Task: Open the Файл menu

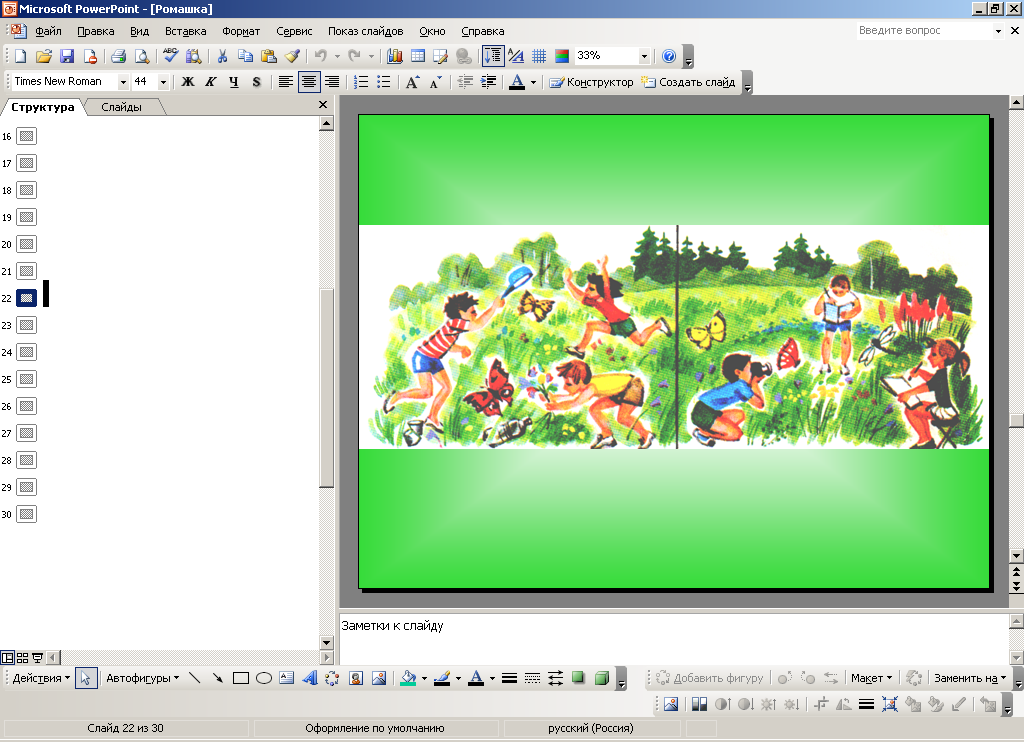Action: (48, 31)
